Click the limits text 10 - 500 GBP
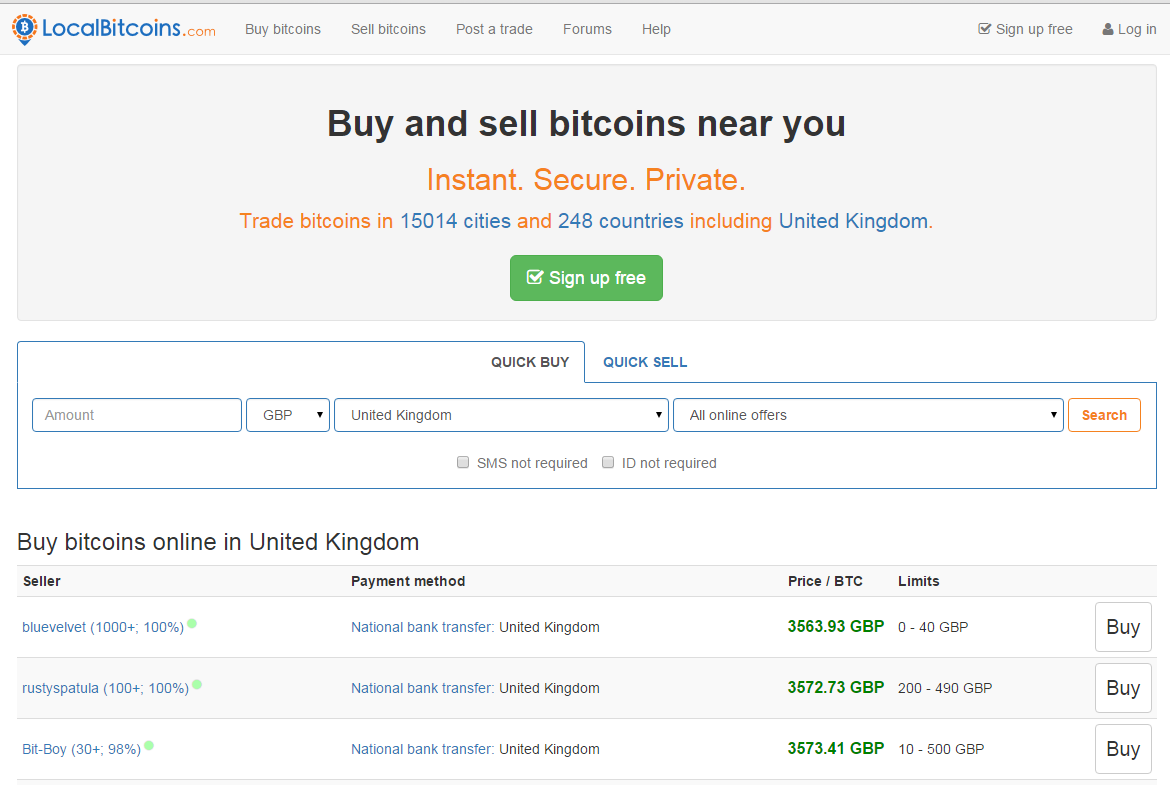Screen dimensions: 1170x785 (941, 750)
